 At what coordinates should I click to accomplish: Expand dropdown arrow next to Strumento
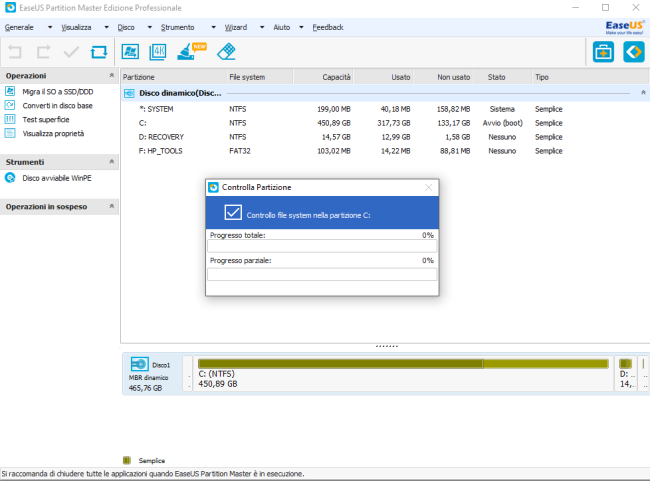213,27
